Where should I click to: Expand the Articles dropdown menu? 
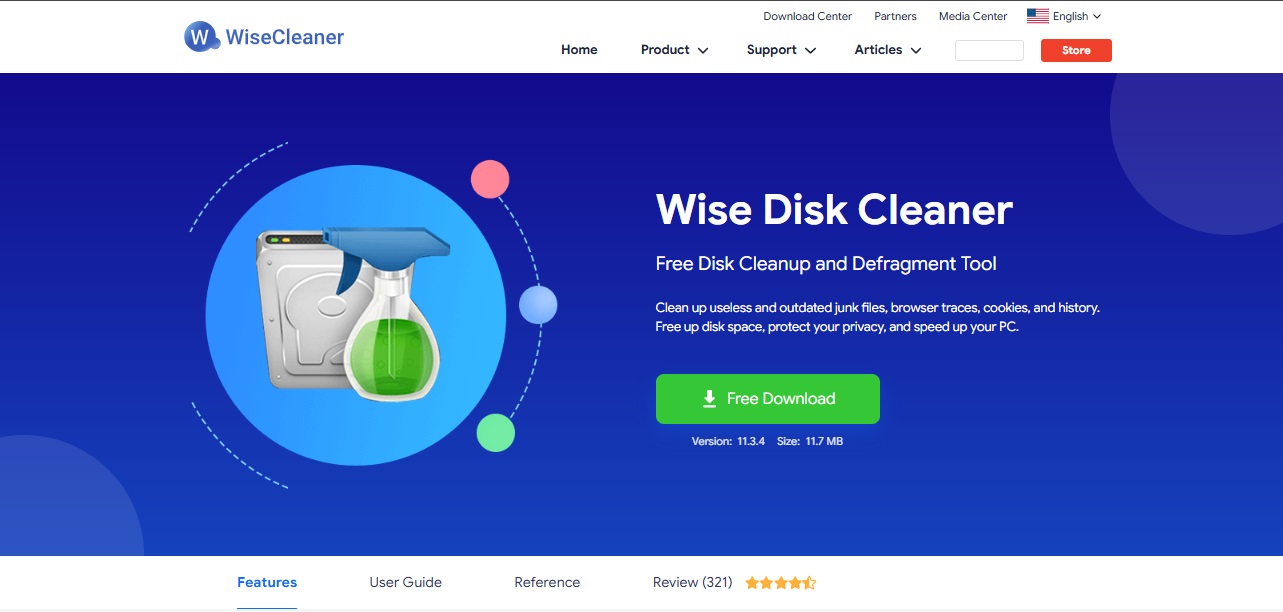coord(888,50)
